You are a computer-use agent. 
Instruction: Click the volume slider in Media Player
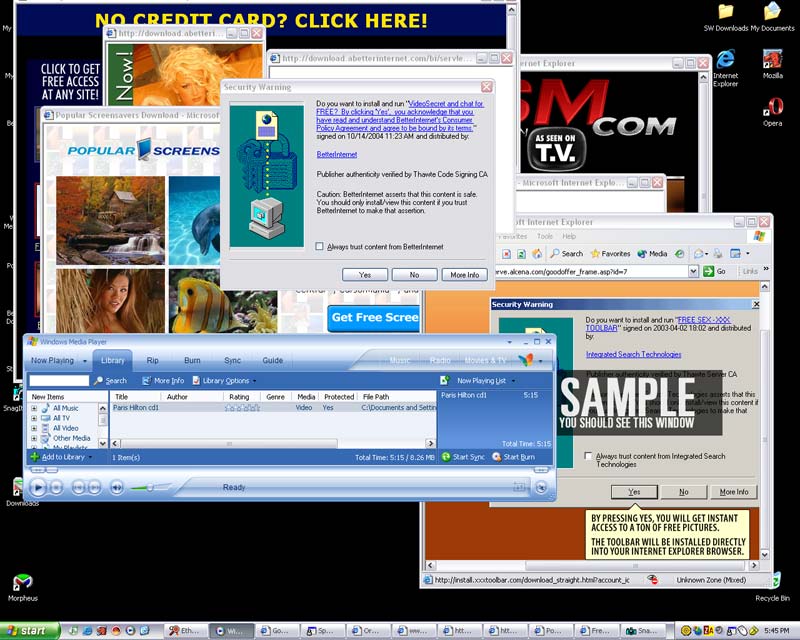coord(148,488)
